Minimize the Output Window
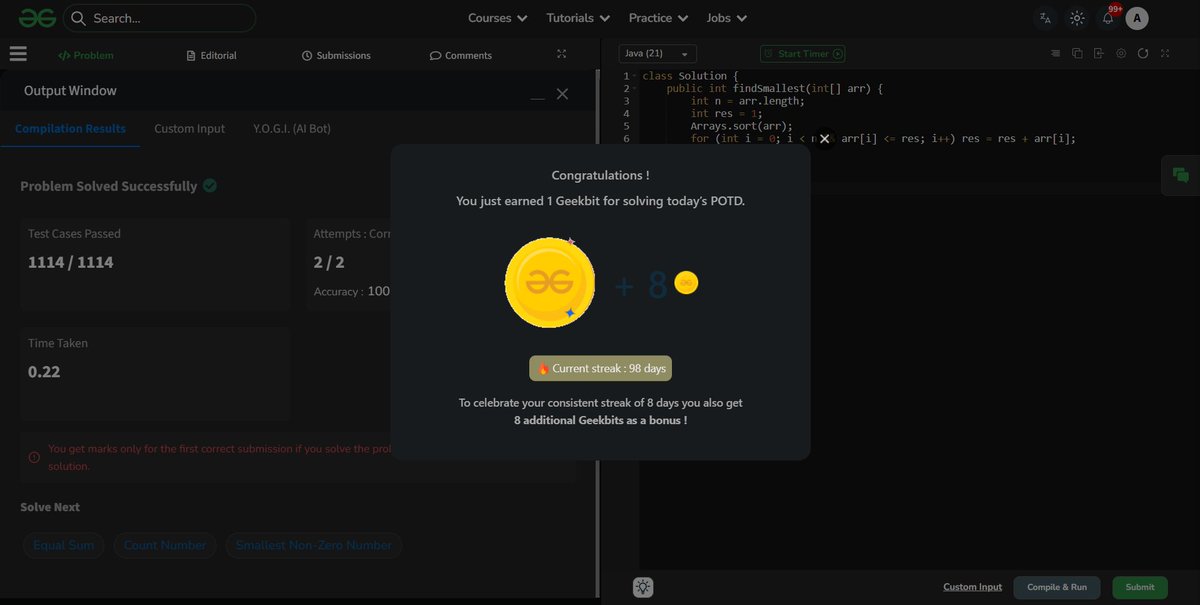1200x605 pixels. 538,97
